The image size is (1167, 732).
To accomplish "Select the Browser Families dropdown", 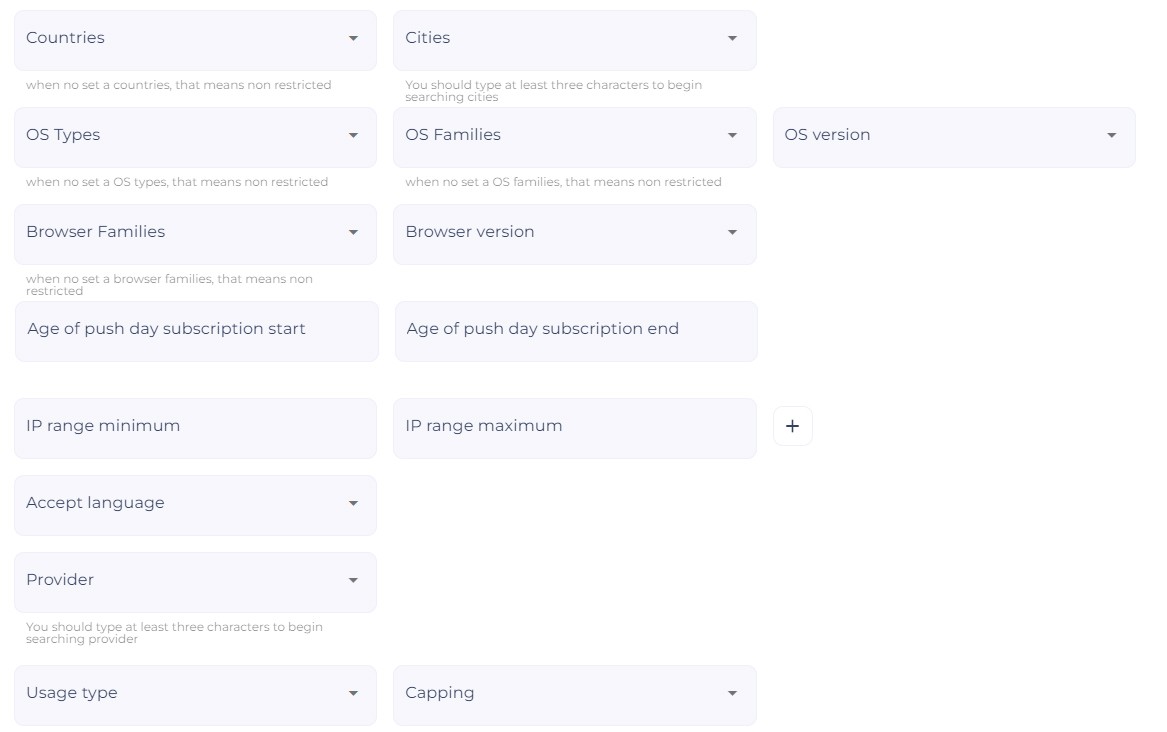I will click(x=195, y=234).
